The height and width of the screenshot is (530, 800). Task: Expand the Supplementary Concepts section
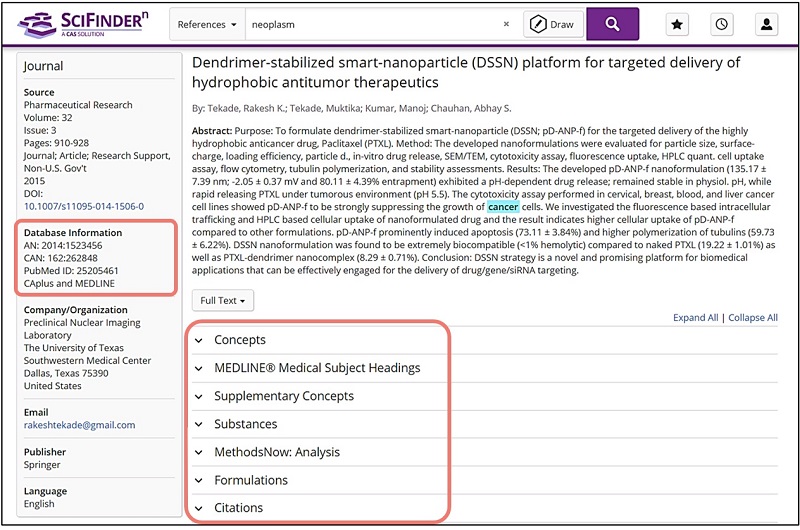(x=283, y=396)
